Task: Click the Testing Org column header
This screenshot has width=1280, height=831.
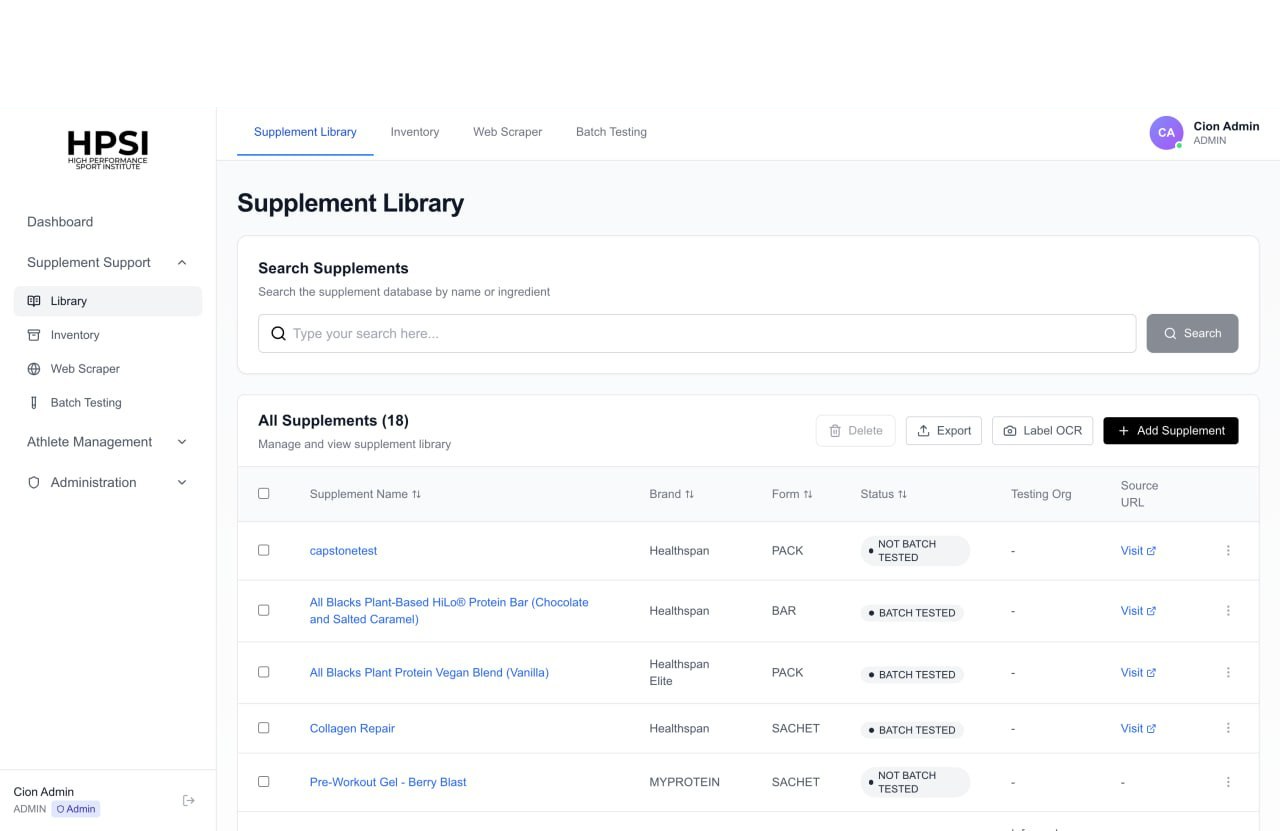Action: click(x=1041, y=494)
